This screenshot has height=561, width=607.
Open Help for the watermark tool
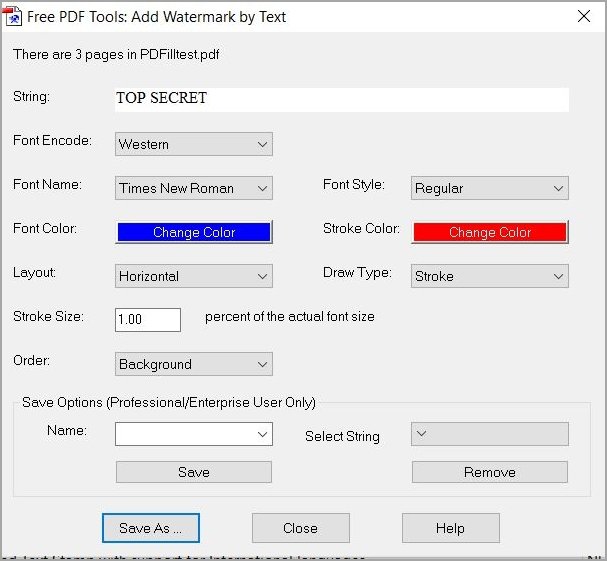tap(450, 528)
